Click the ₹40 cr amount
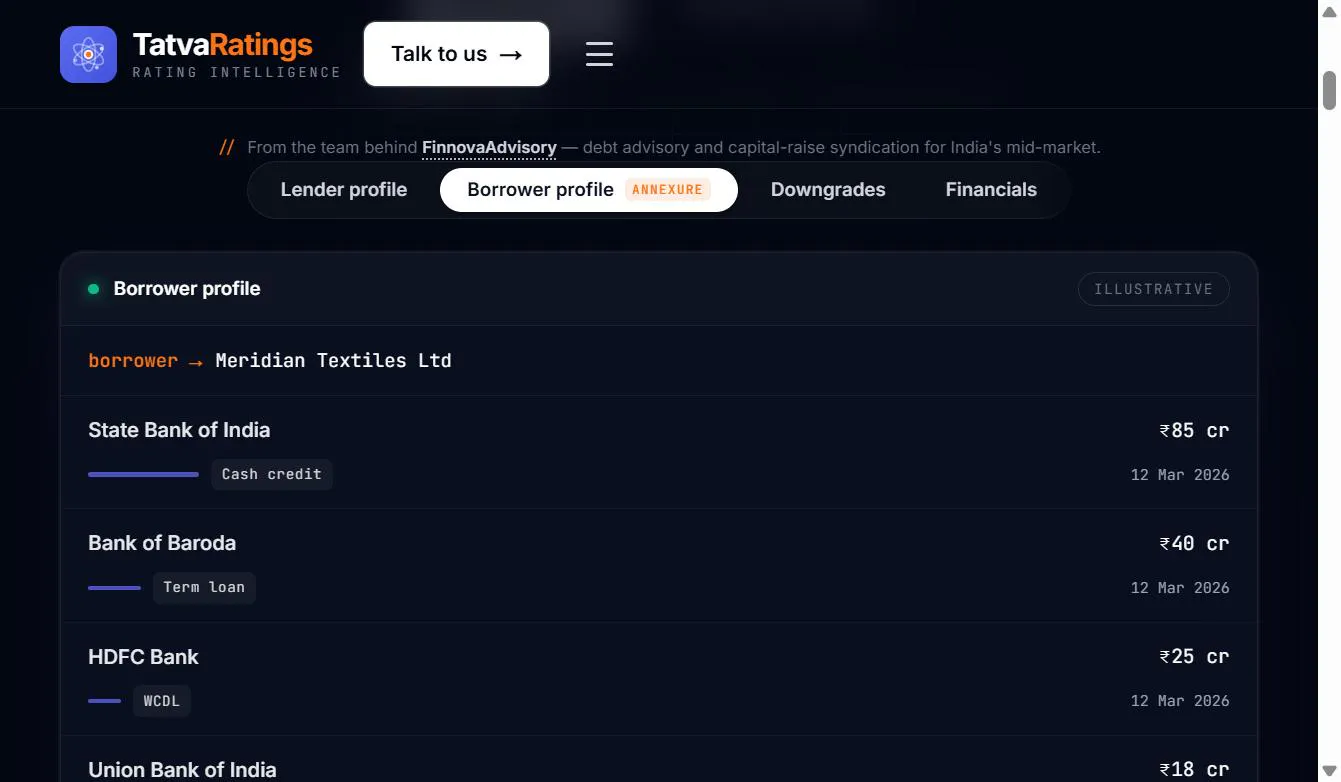Screen dimensions: 1341x782 click(1194, 543)
